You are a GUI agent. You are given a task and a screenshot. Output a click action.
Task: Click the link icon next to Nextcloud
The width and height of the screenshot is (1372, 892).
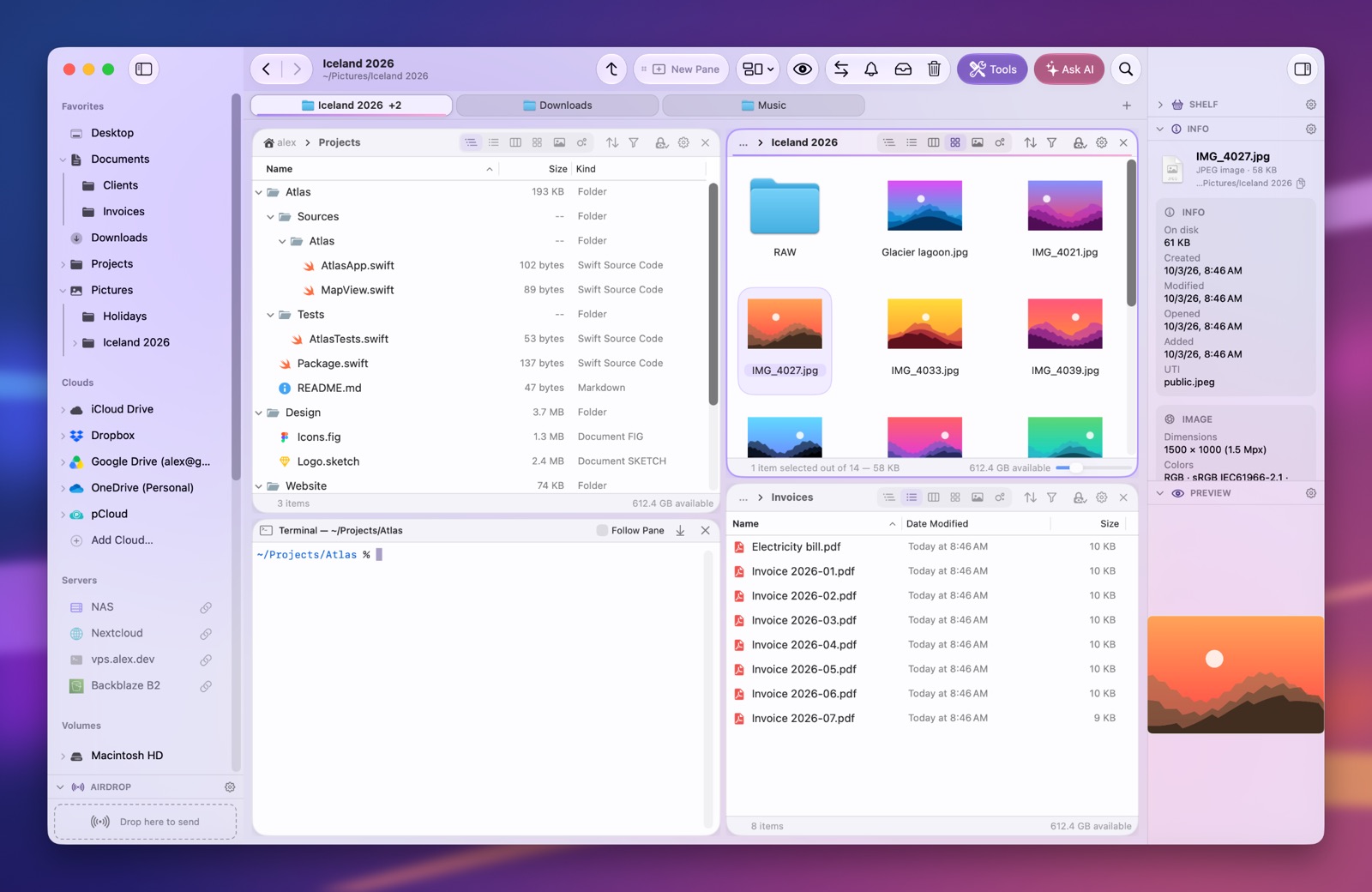(x=206, y=634)
